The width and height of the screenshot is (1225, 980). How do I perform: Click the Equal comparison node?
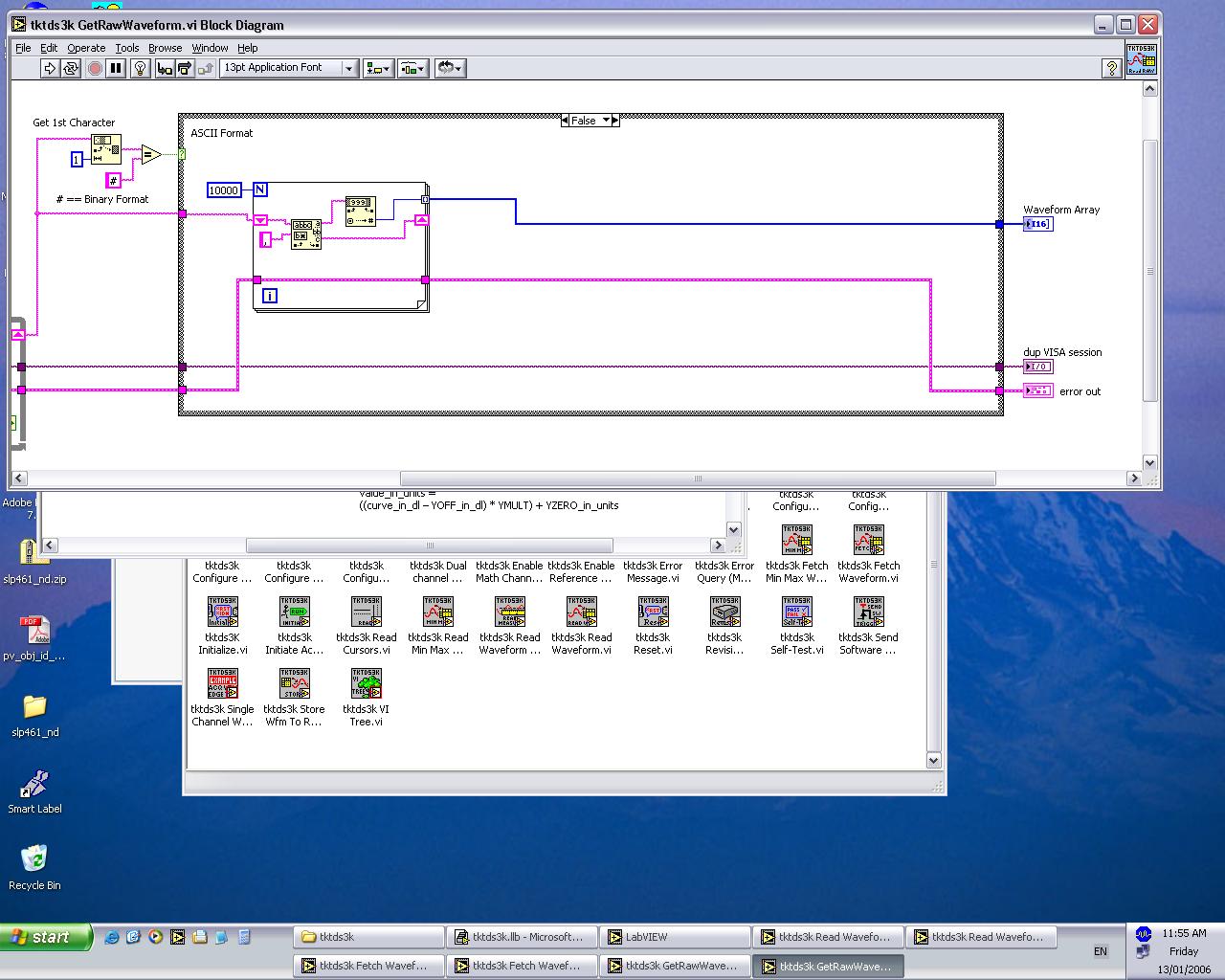(151, 154)
